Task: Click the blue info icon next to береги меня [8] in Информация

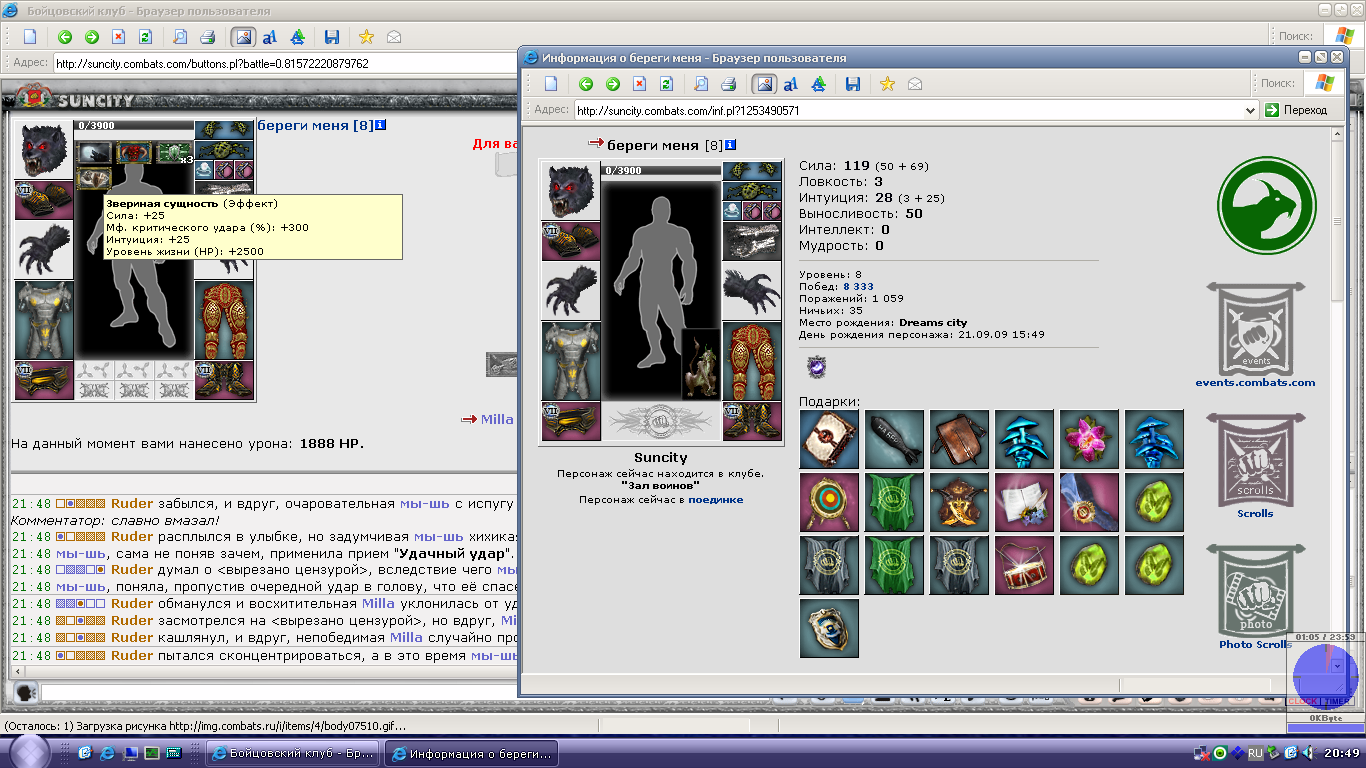Action: click(730, 145)
